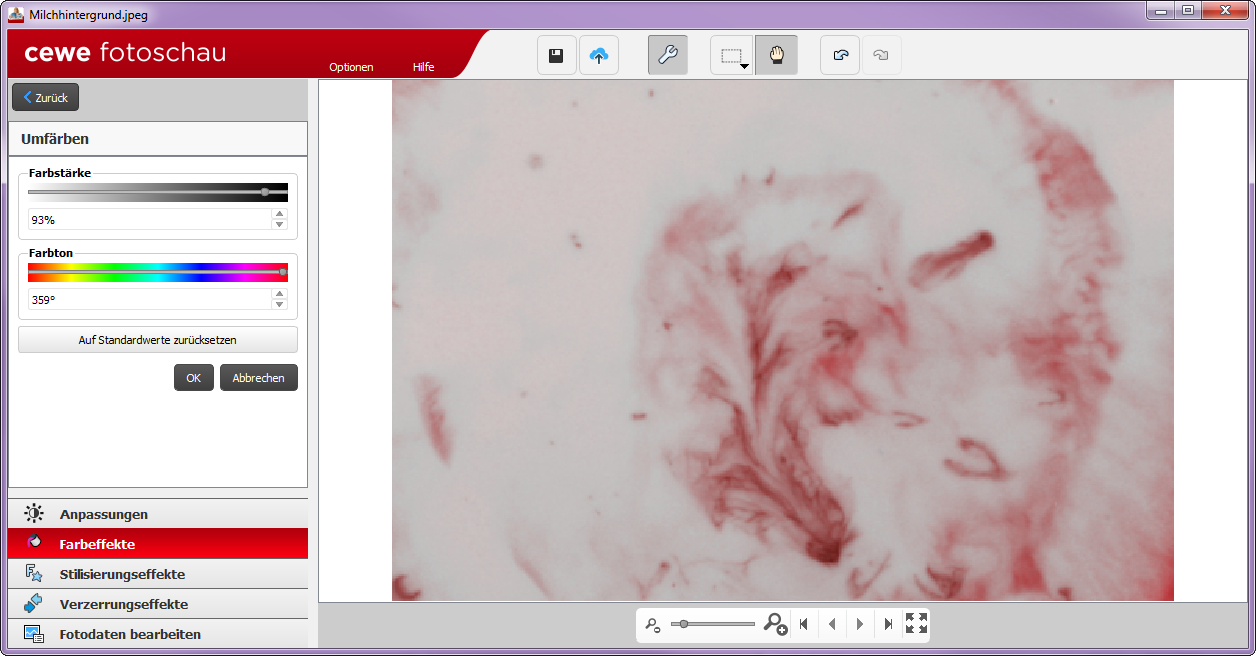Click the Umfärben panel heading

[55, 139]
